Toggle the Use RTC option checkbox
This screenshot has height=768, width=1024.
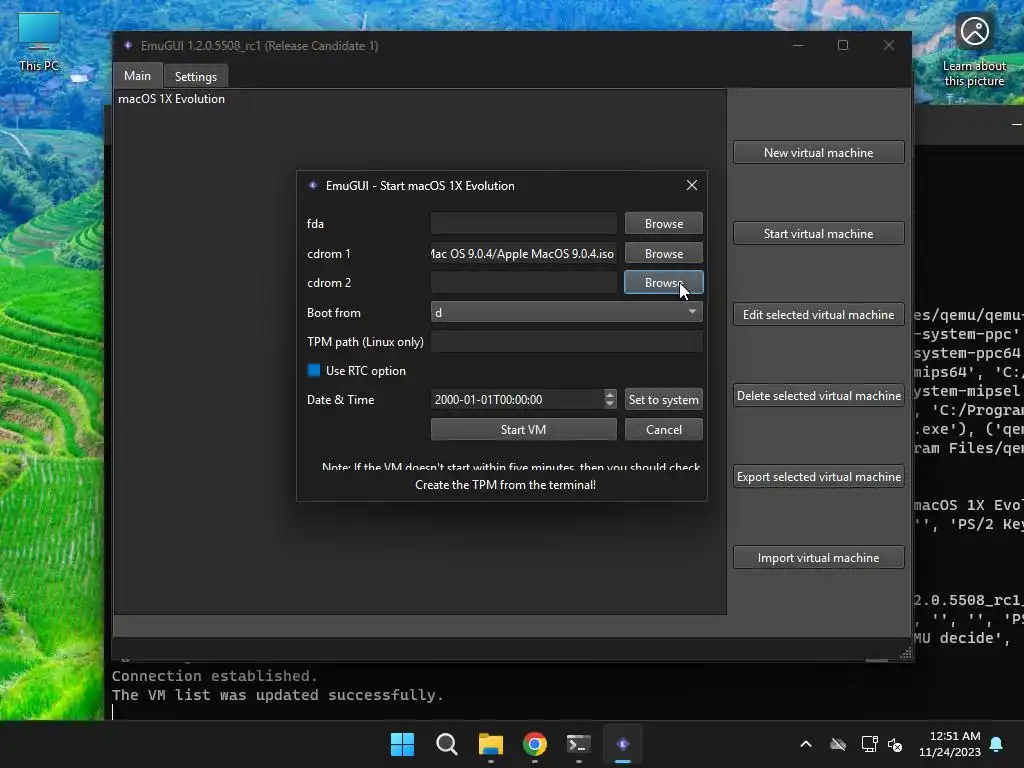point(314,370)
